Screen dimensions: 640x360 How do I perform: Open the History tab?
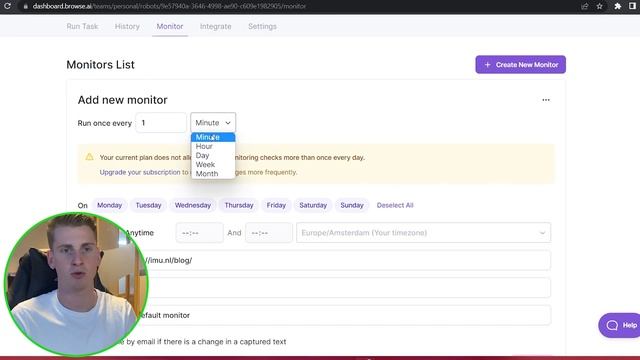tap(127, 26)
